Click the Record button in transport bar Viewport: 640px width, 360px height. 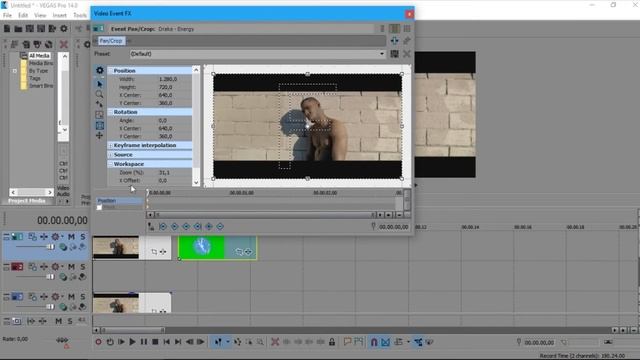tap(98, 342)
